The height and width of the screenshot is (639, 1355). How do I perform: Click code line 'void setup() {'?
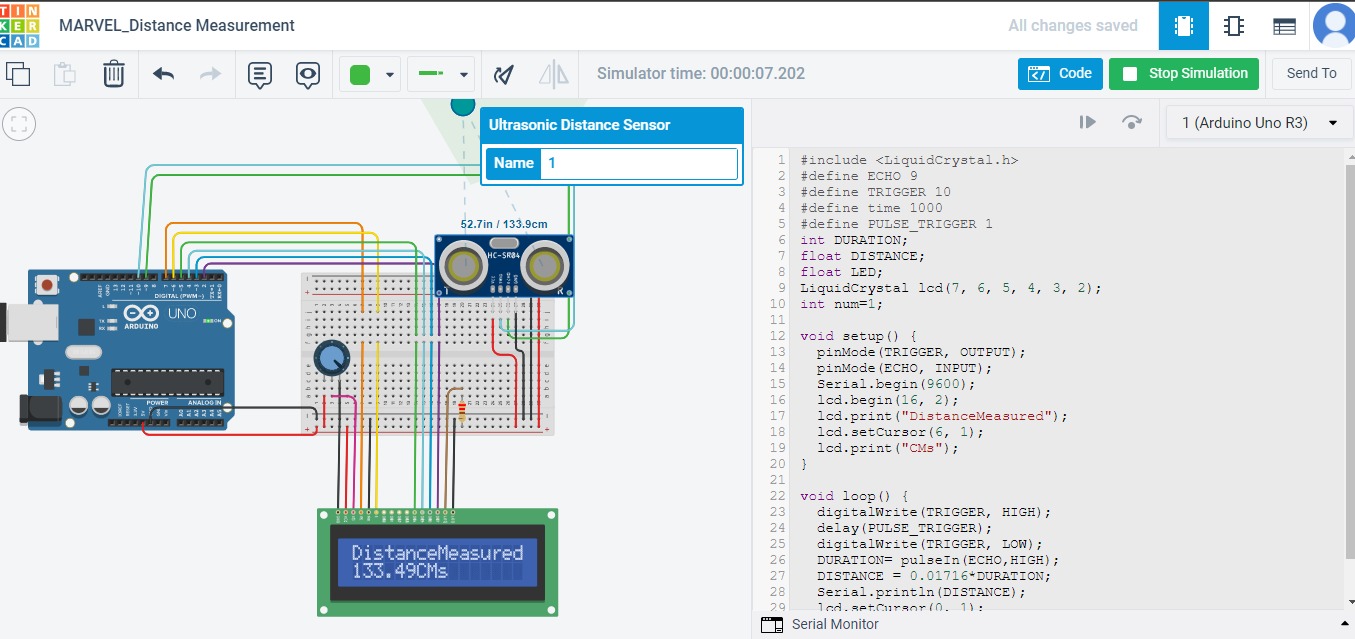tap(858, 336)
